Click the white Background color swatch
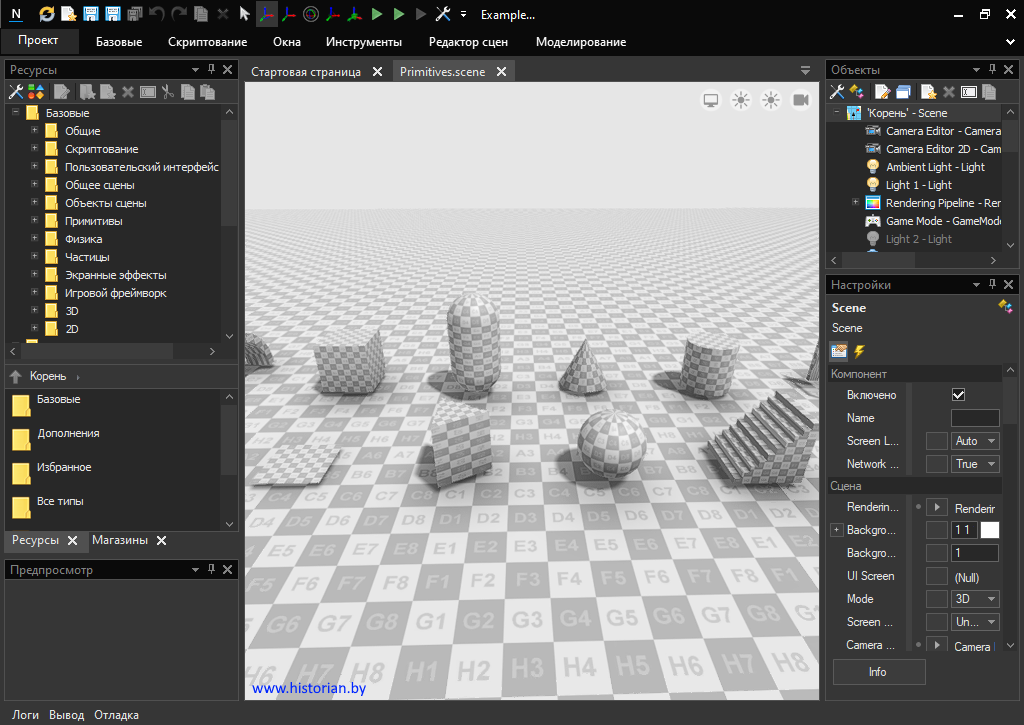 (990, 530)
